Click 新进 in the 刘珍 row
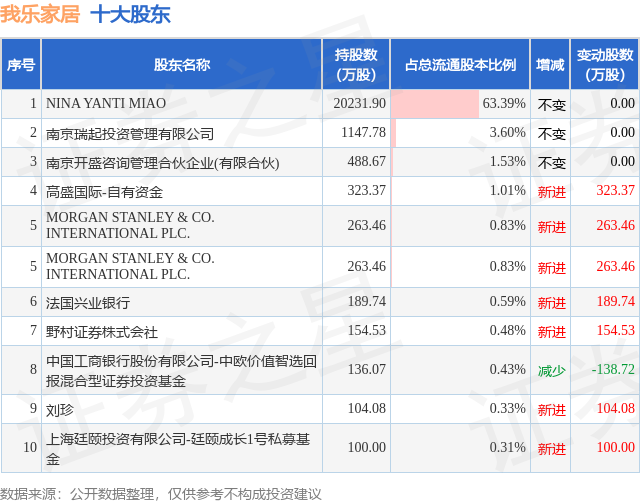 pos(551,410)
